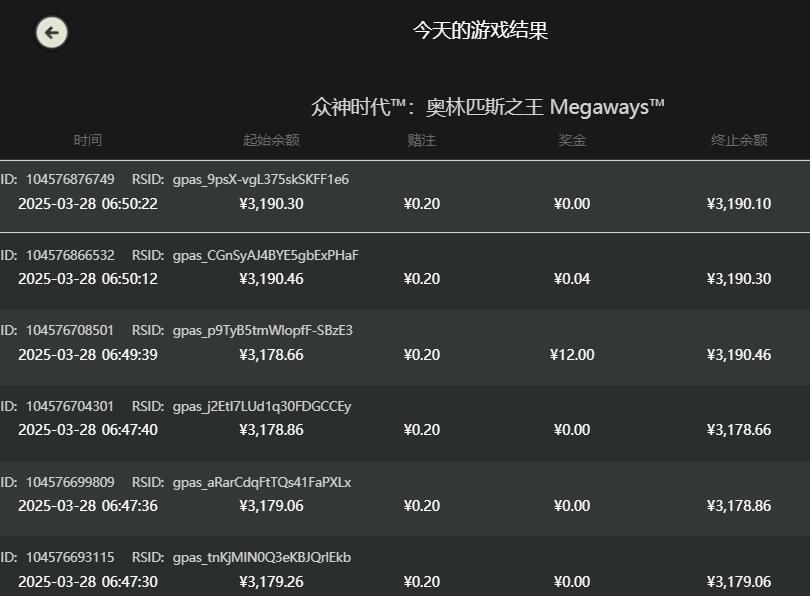Select timestamp 2025-03-28 06:50:22

point(88,204)
